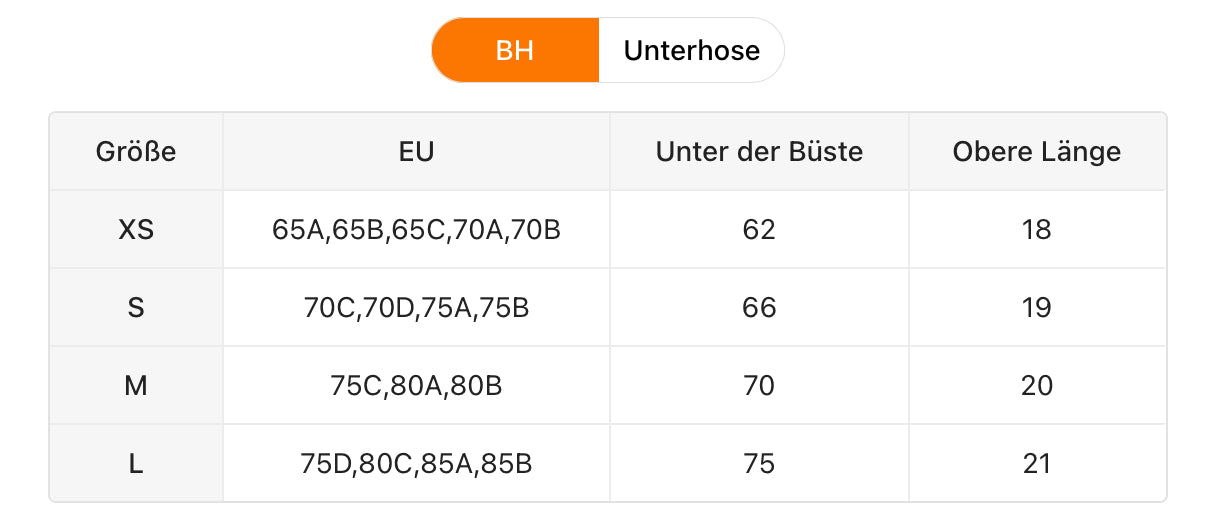Click underbust value 70
Screen dimensions: 1231x528
coord(759,386)
